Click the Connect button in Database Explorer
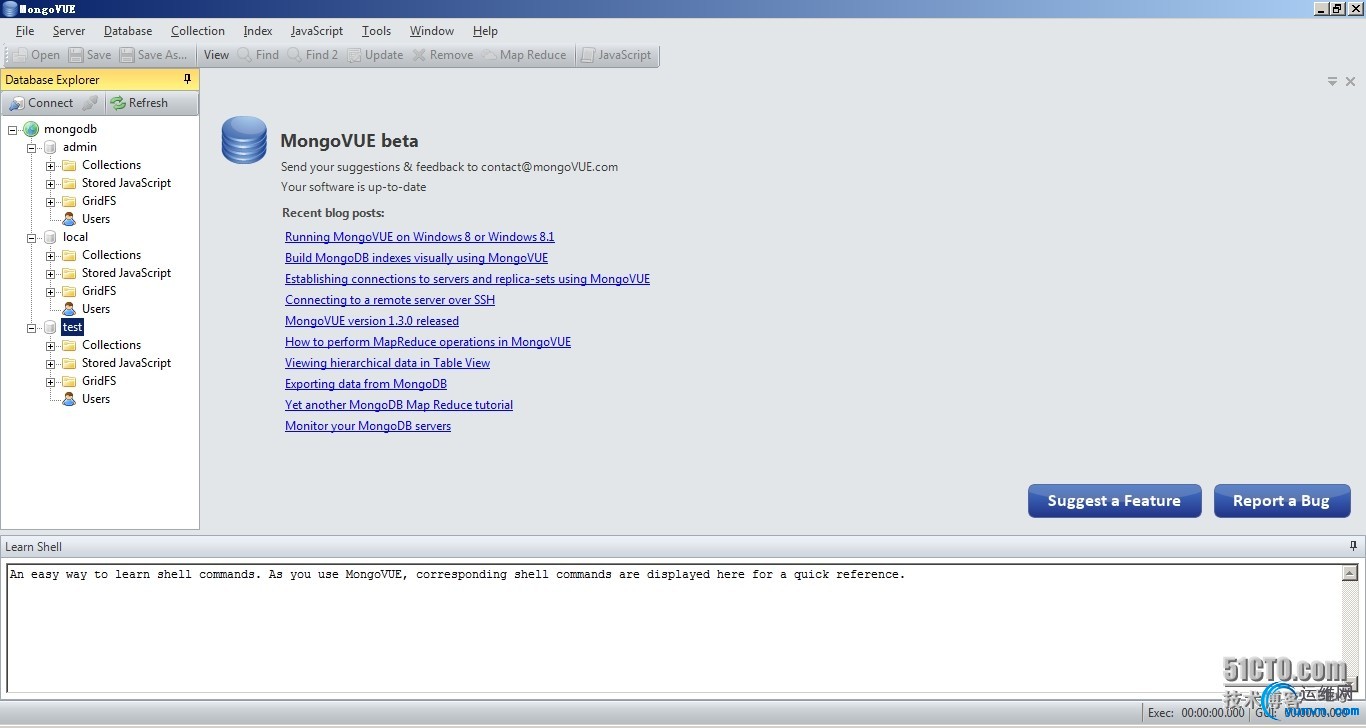Viewport: 1366px width, 728px height. pyautogui.click(x=41, y=103)
